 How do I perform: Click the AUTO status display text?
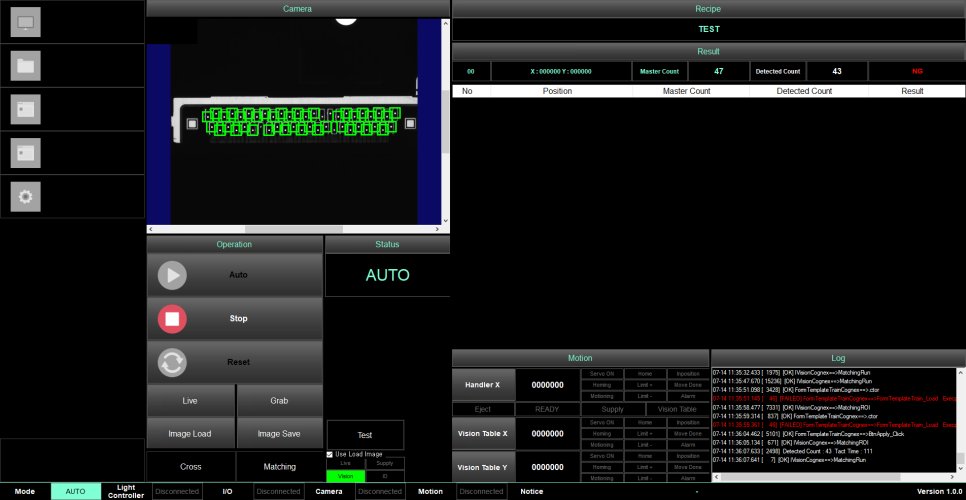click(388, 275)
